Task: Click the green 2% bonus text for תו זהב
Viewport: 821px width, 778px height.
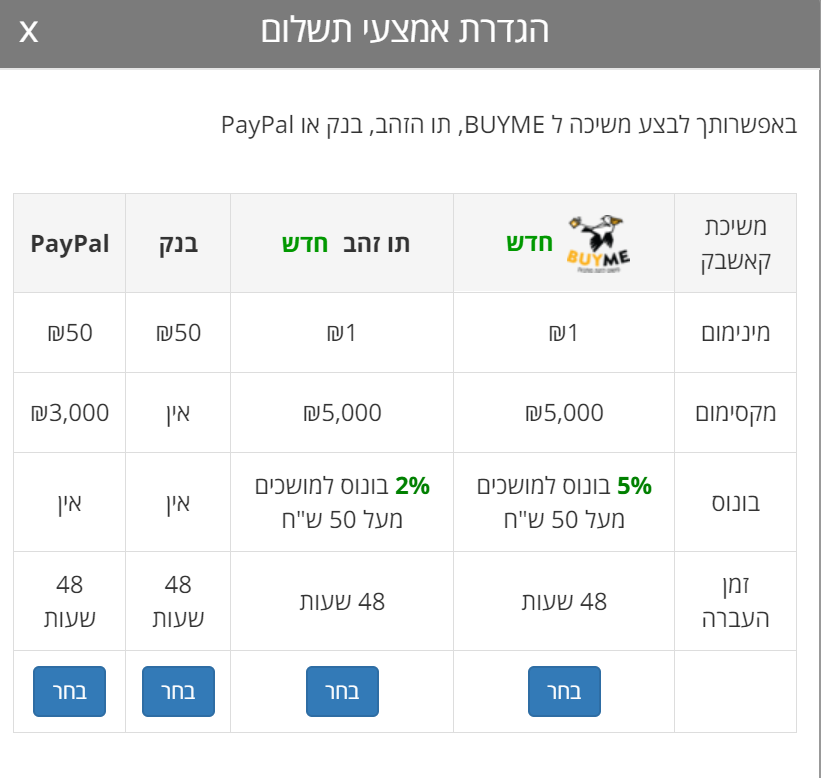Action: [x=412, y=486]
